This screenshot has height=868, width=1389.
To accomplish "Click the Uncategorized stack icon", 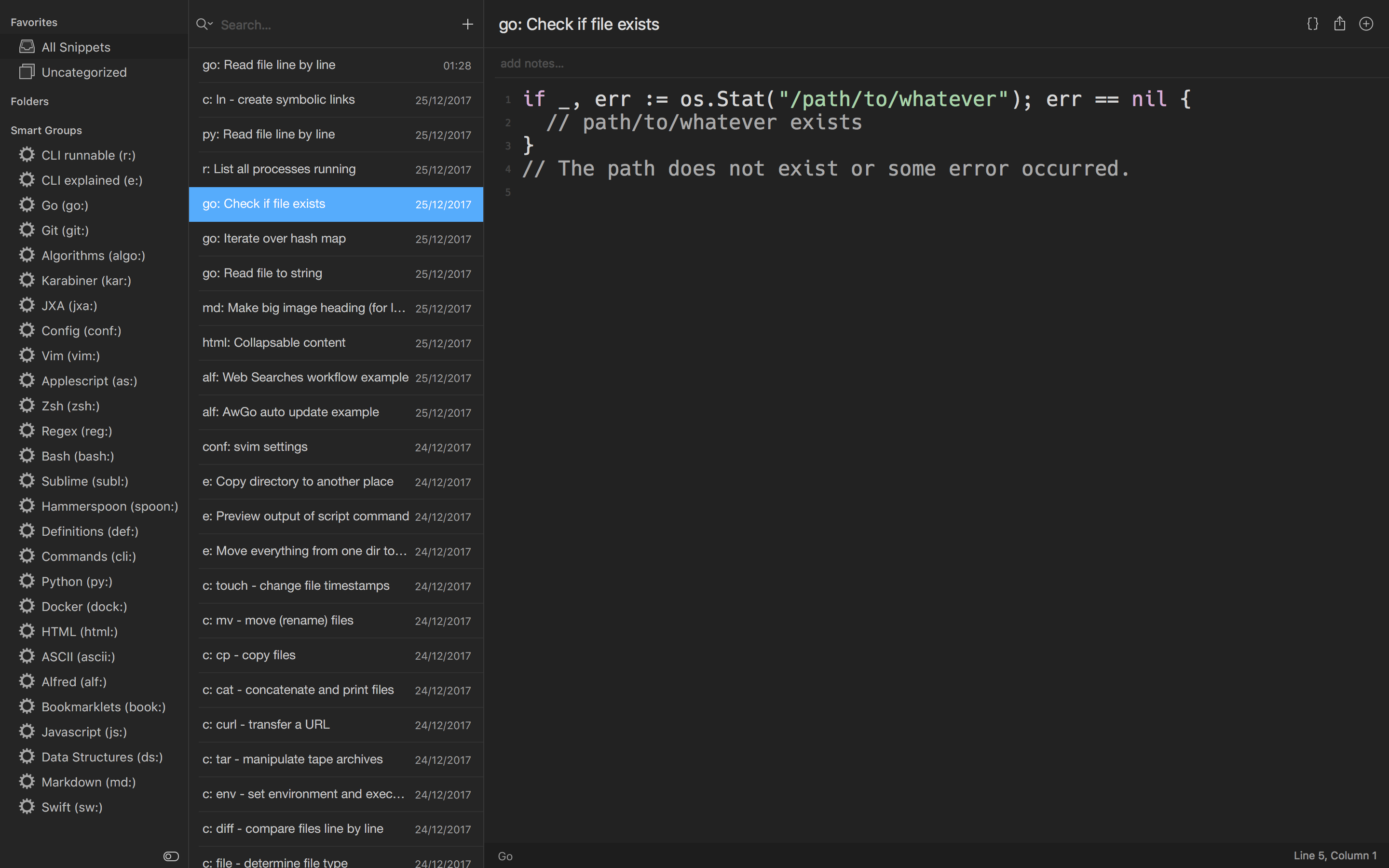I will 27,72.
